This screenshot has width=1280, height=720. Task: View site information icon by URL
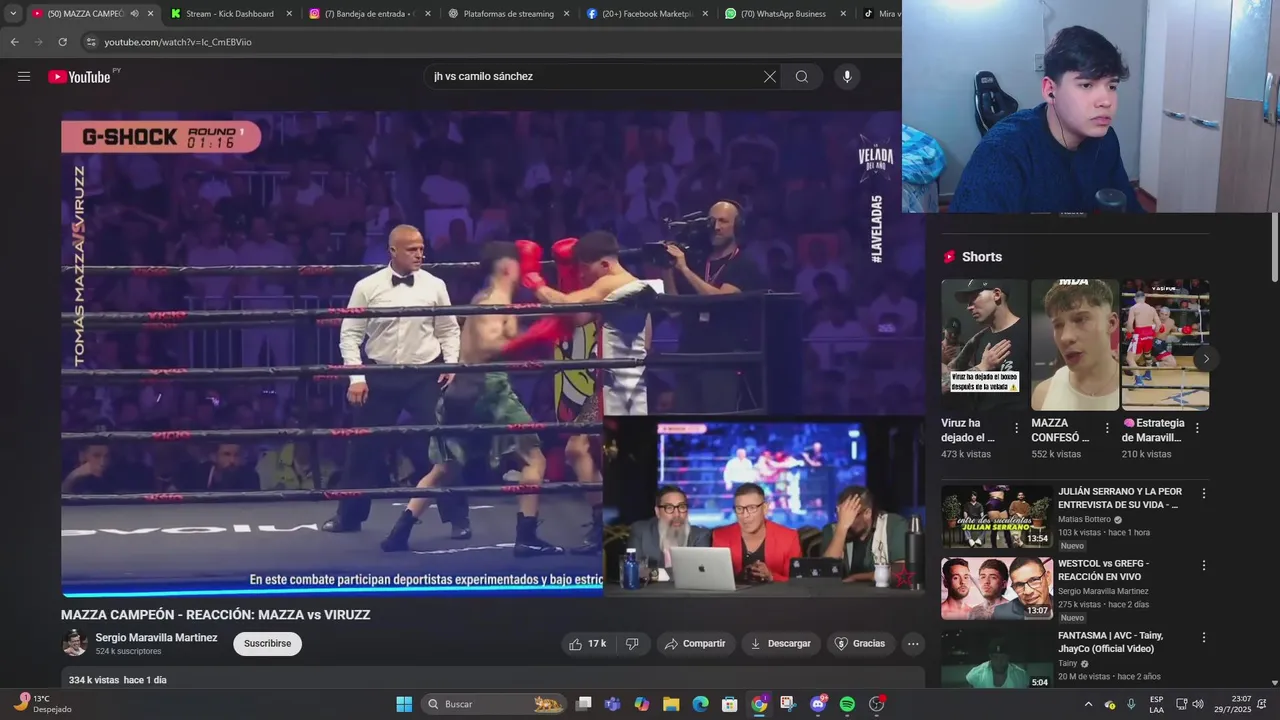91,42
